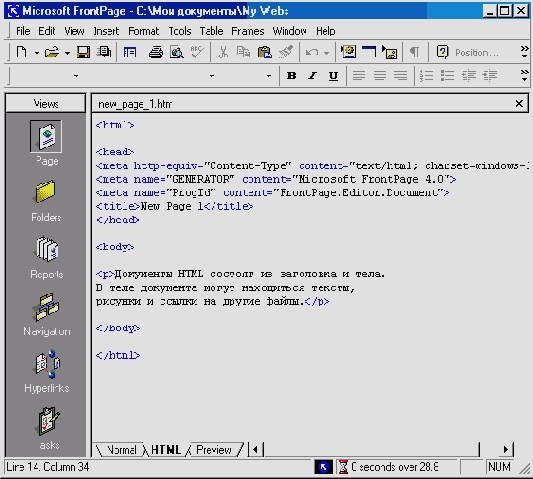
Task: Click the scroll right arrow button
Action: [x=506, y=449]
